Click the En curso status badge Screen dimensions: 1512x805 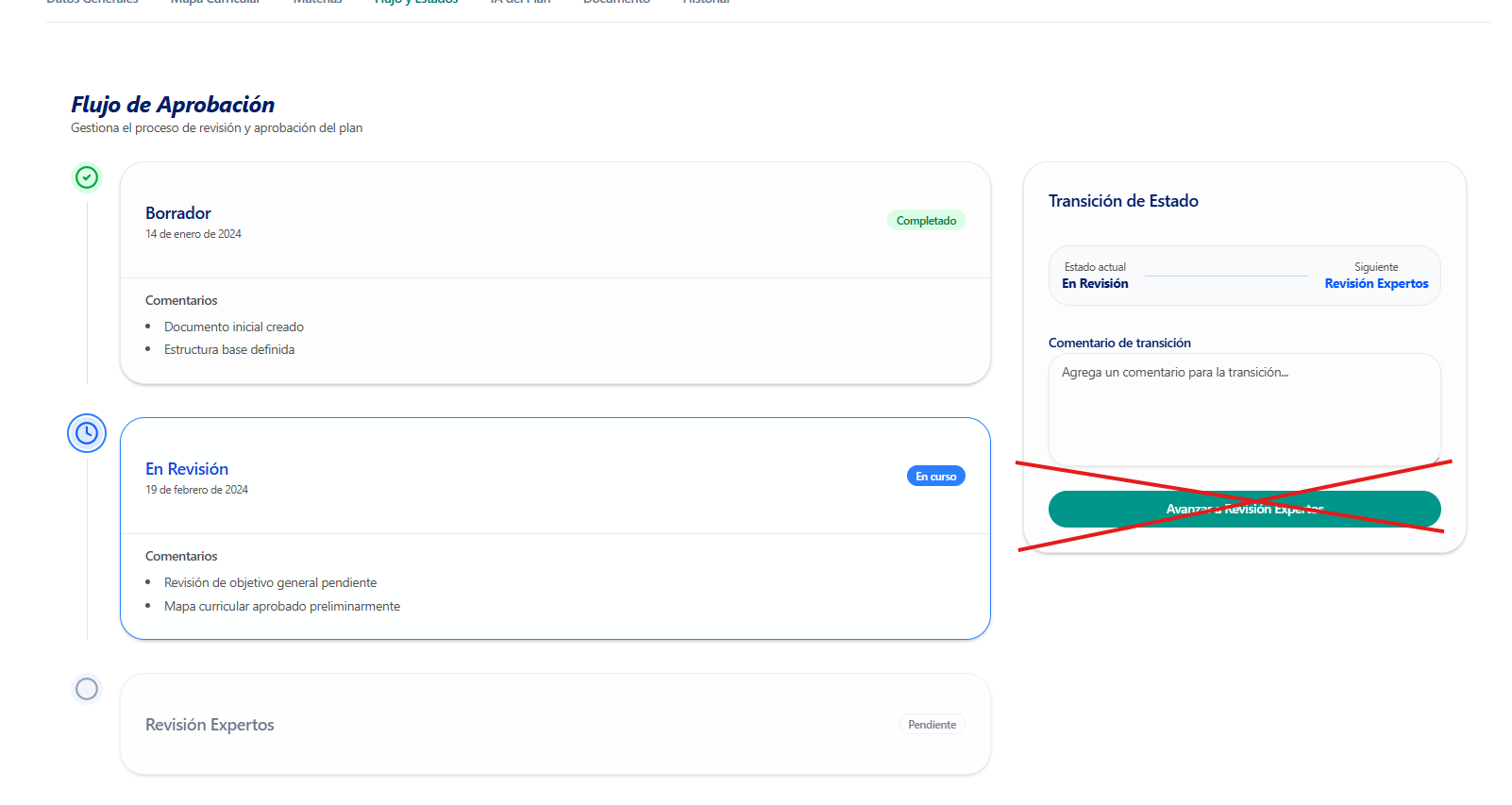pyautogui.click(x=935, y=477)
